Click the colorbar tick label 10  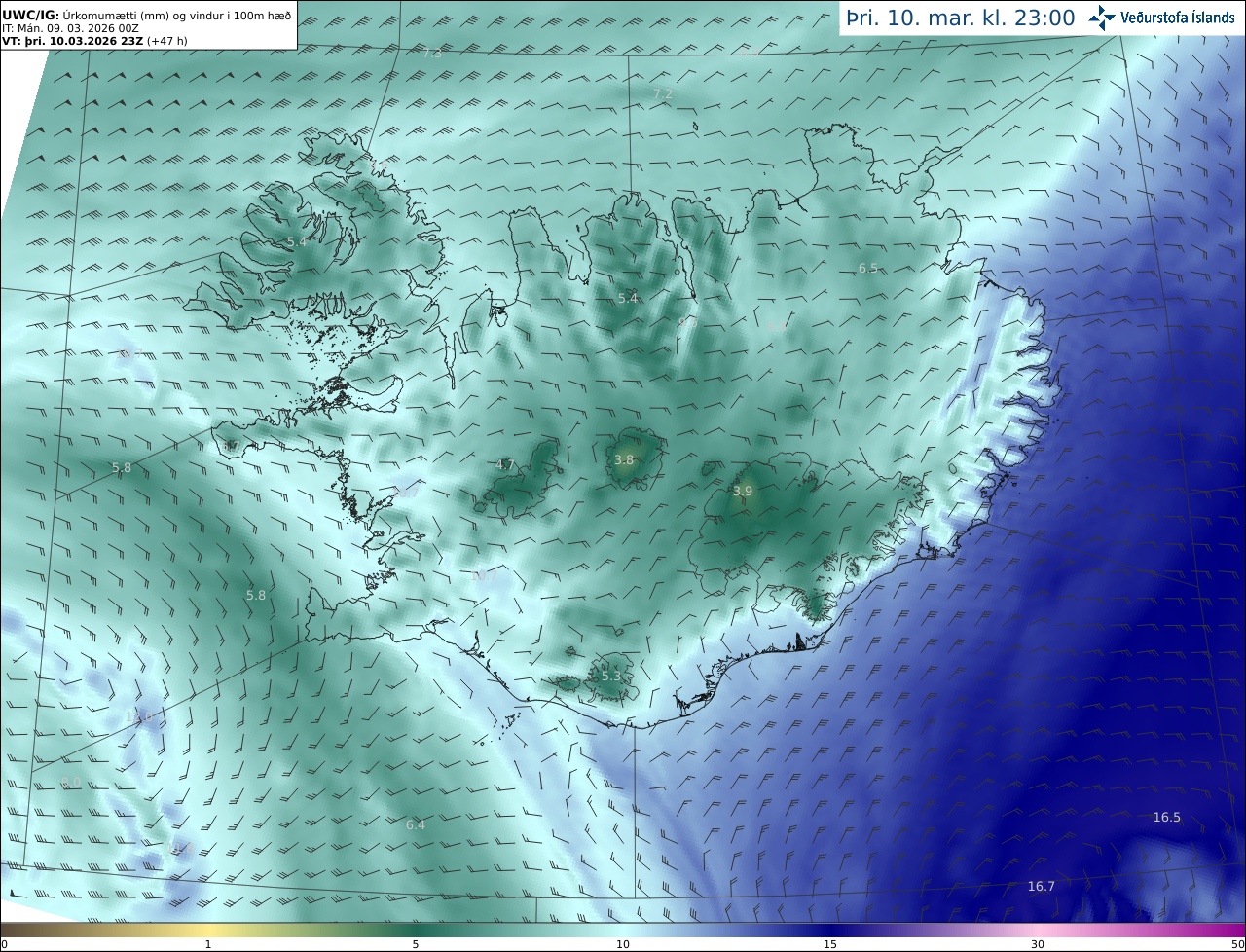click(623, 944)
